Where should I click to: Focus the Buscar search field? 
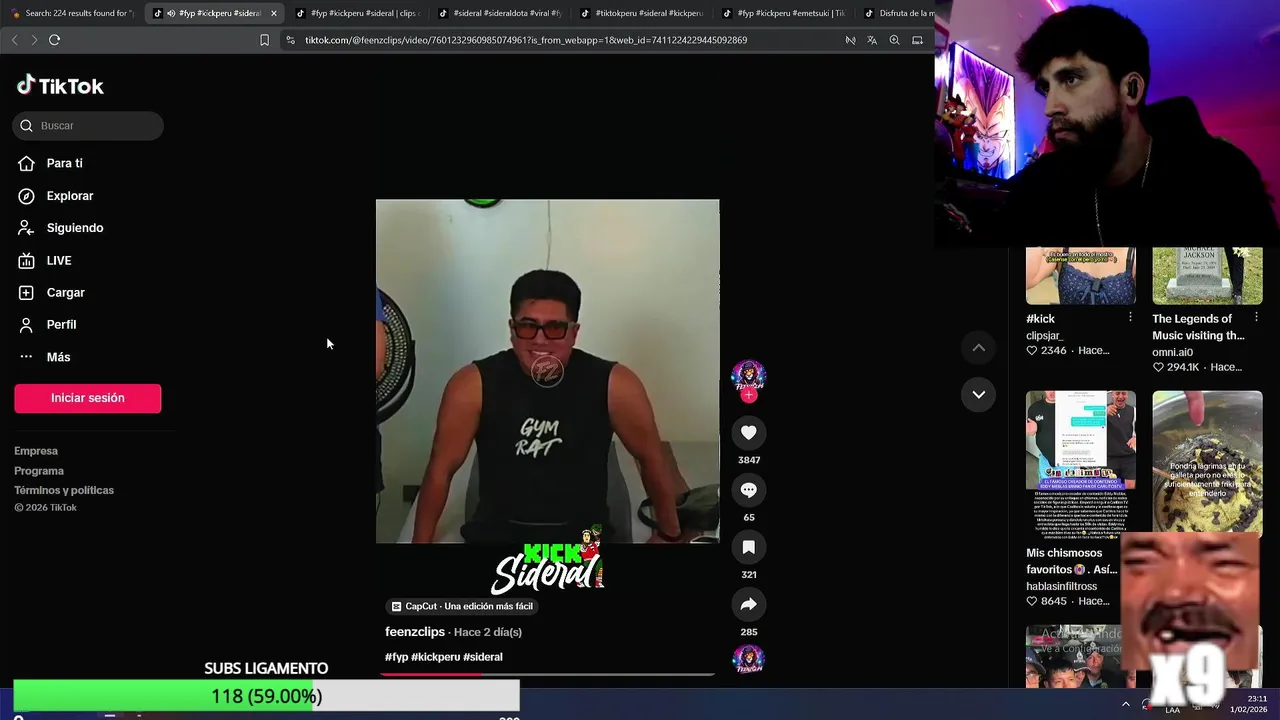[x=88, y=126]
